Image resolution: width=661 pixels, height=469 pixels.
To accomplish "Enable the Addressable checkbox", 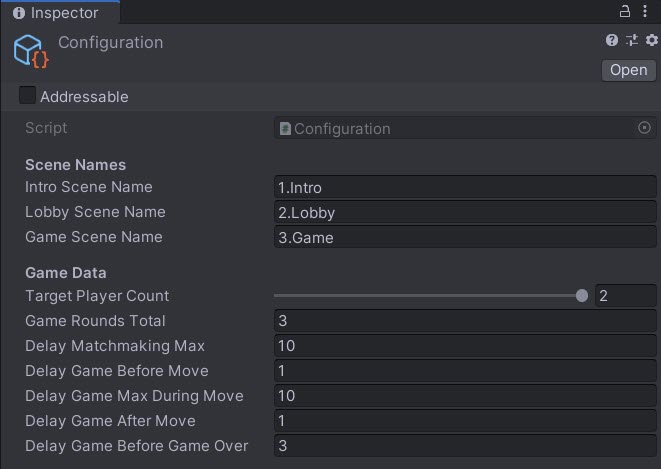I will click(x=27, y=96).
